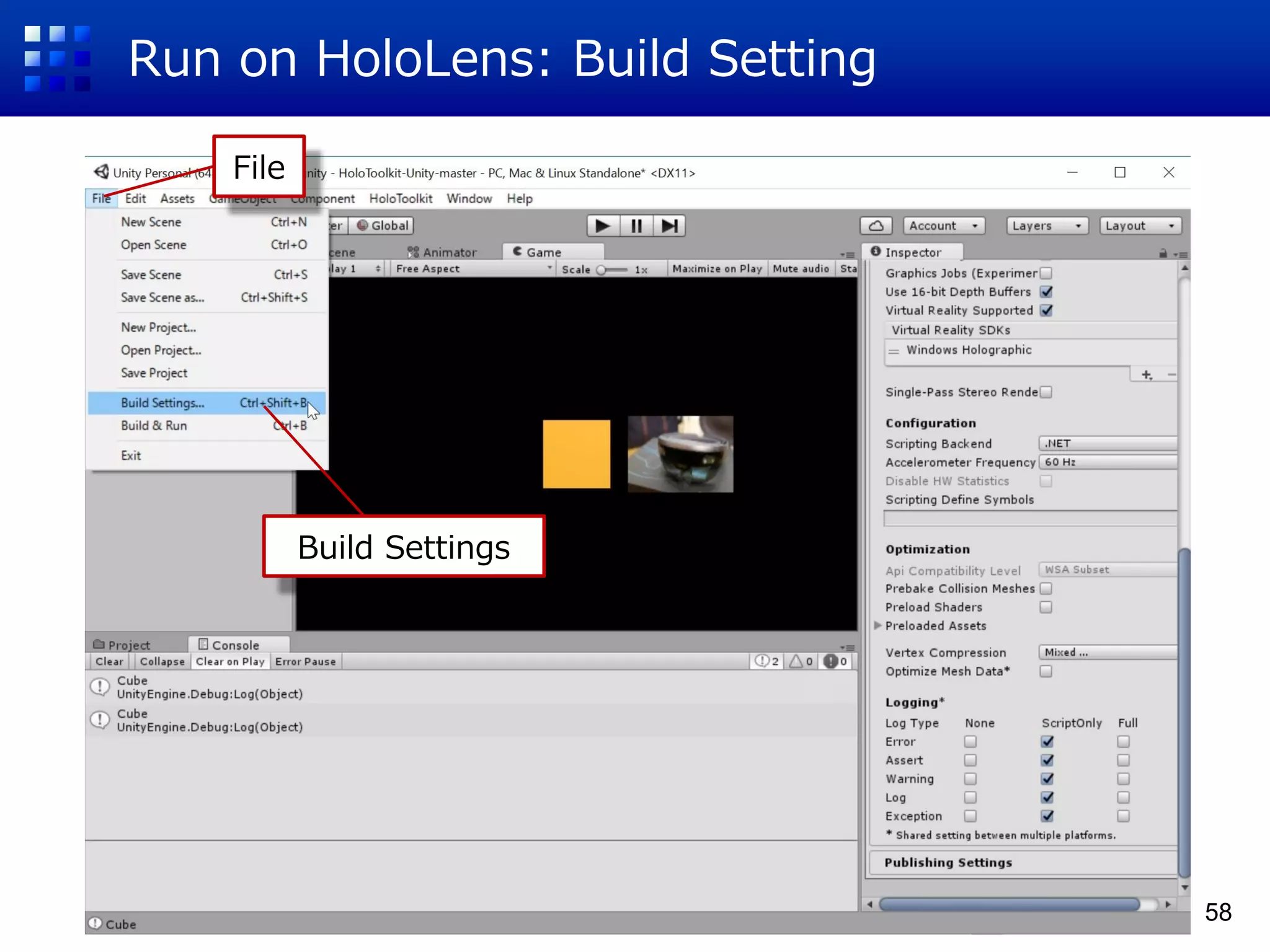The height and width of the screenshot is (952, 1270).
Task: Click the Unity logo in title bar
Action: pyautogui.click(x=101, y=172)
